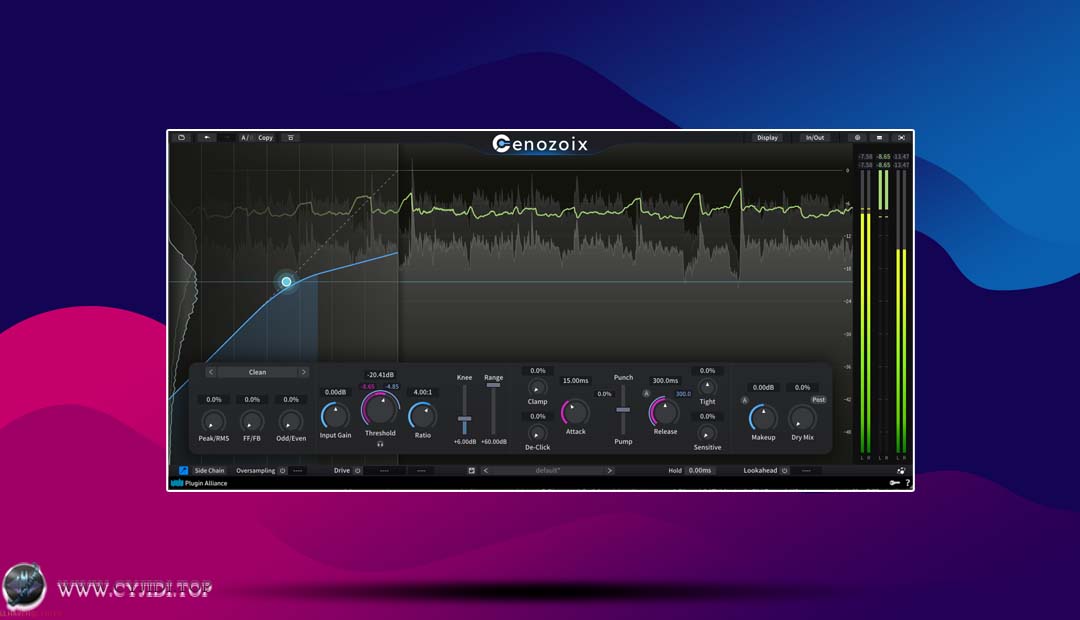Click the save preset disk icon
The image size is (1080, 620).
(x=471, y=471)
